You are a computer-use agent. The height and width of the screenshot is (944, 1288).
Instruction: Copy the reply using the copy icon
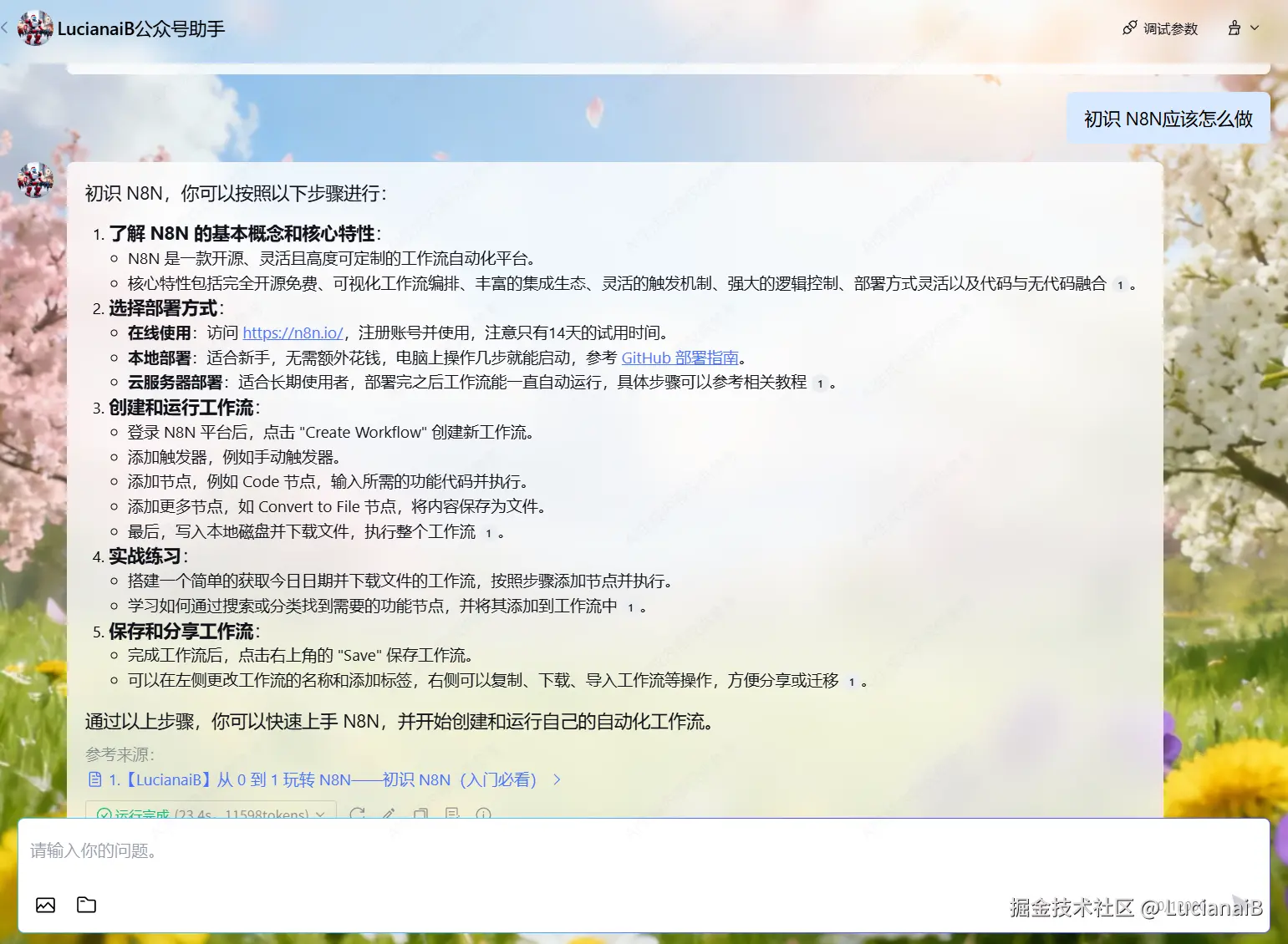tap(420, 815)
